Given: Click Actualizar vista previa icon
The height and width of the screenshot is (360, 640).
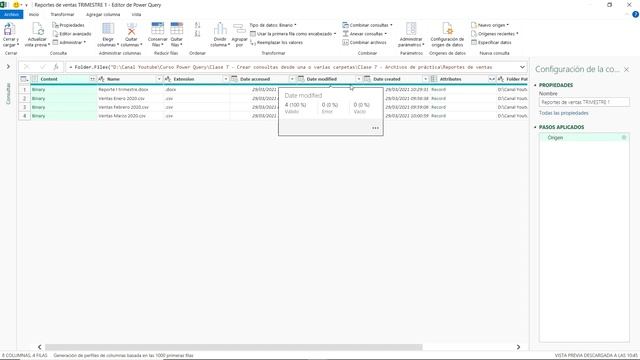Looking at the screenshot, I should [x=37, y=29].
